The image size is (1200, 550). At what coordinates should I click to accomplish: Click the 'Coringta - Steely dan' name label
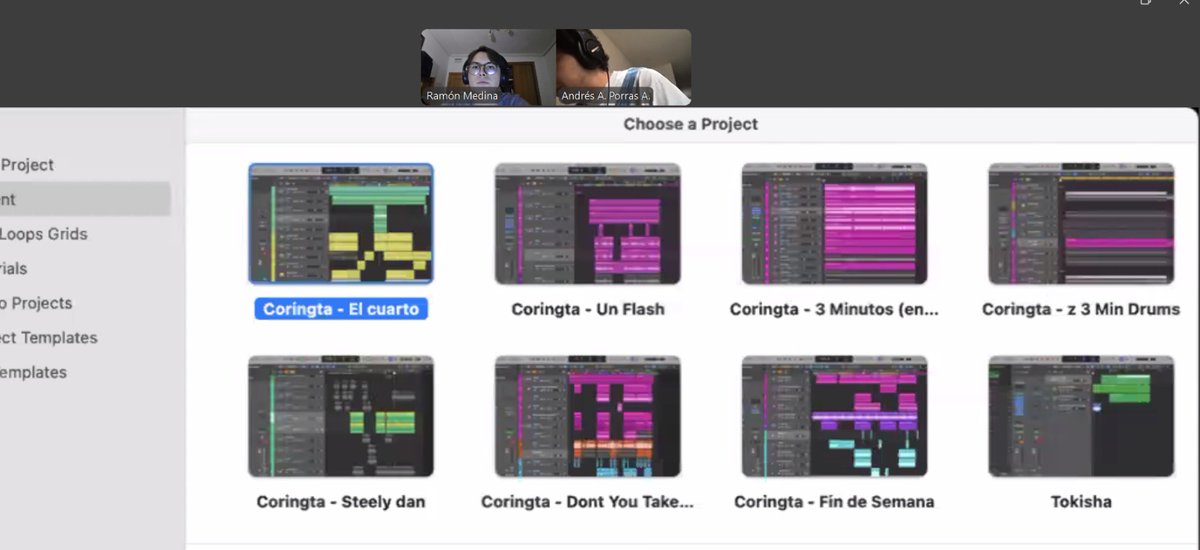tap(341, 502)
